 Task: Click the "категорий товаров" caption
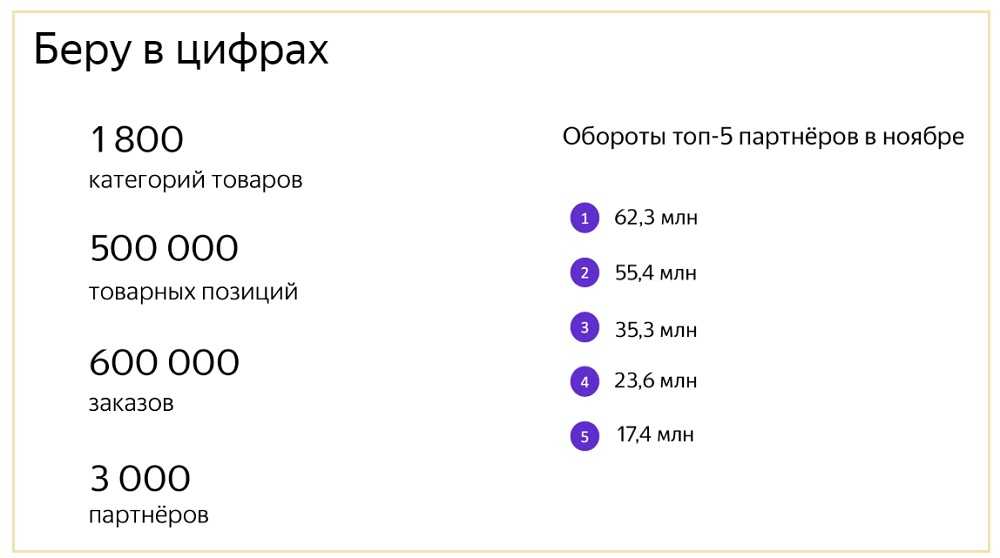click(195, 181)
